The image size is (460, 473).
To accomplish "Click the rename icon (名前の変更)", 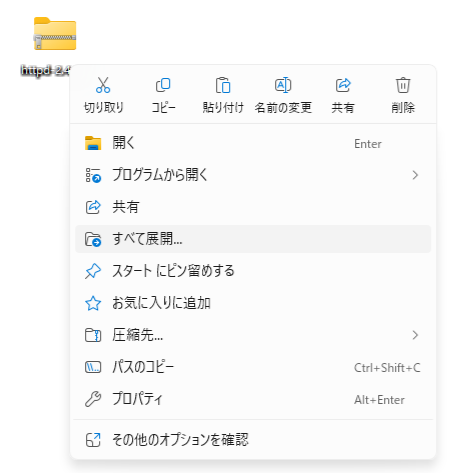I will tap(283, 85).
